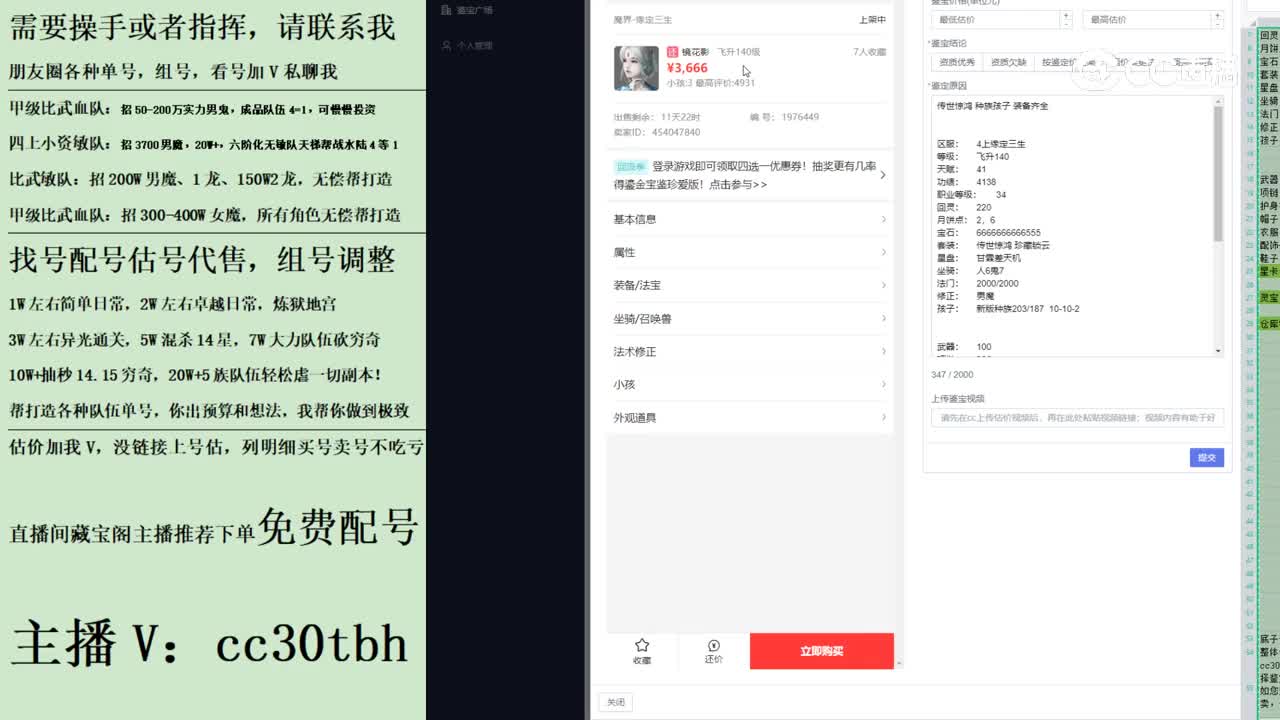1280x720 pixels.
Task: Select the 资质欠缺 conclusion option
Action: tap(1008, 62)
